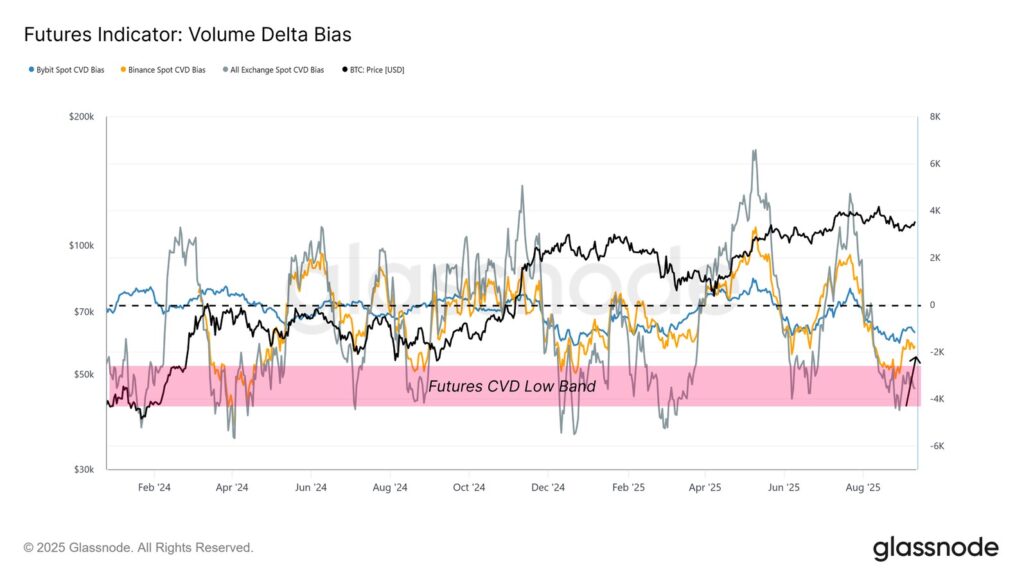Click the $200k left axis label

pos(81,117)
